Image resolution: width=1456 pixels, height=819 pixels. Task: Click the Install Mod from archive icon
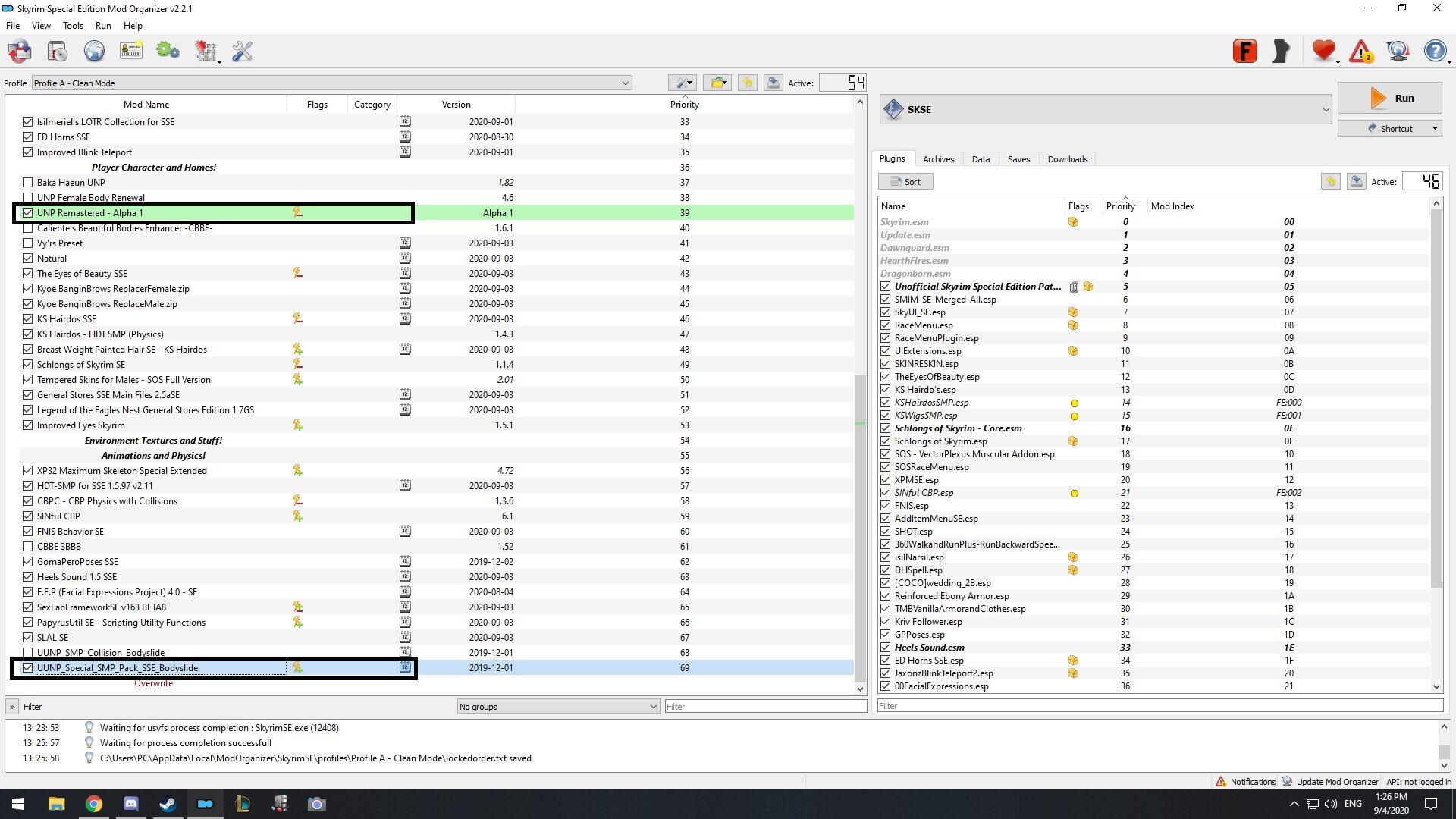click(x=20, y=51)
